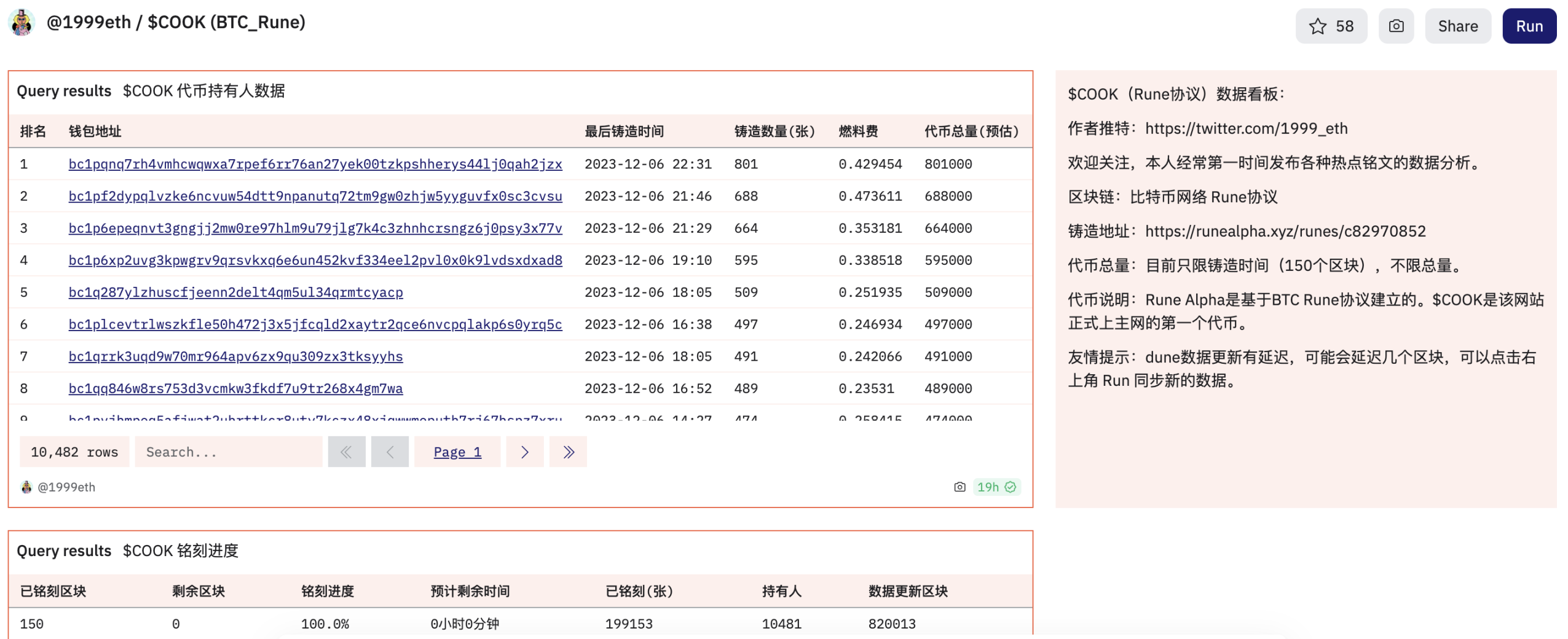The image size is (1568, 639).
Task: Click the 最后铸造时间 column header
Action: 623,131
